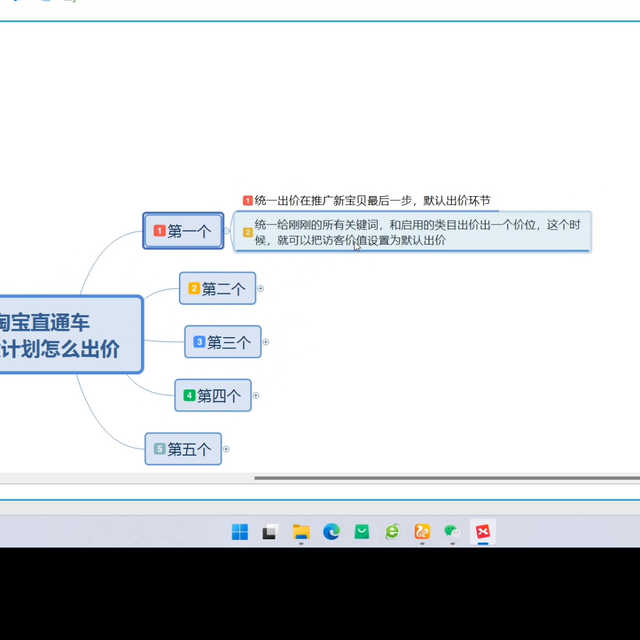Open File Explorer from the taskbar
640x640 pixels.
point(301,532)
